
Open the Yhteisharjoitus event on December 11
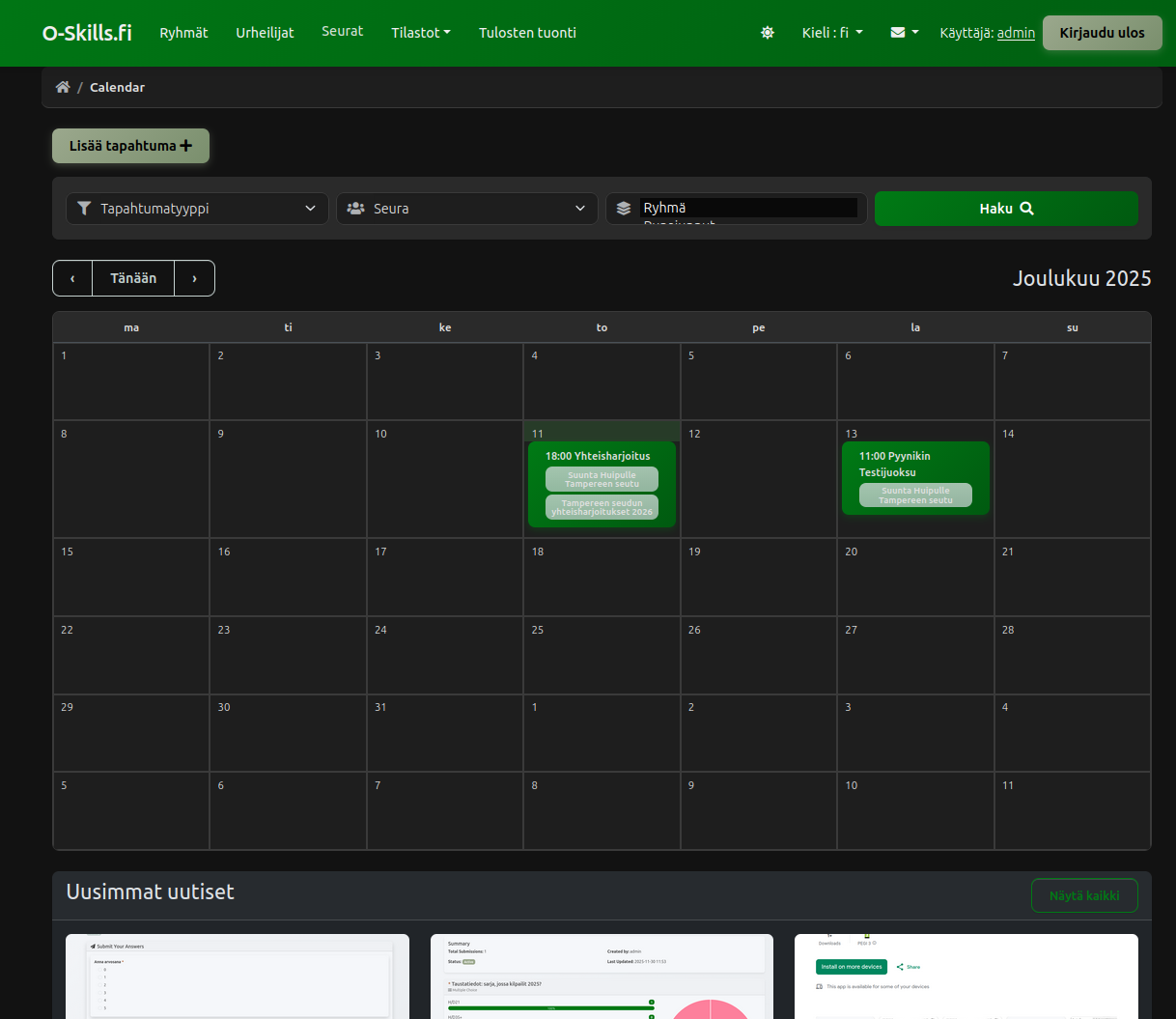pyautogui.click(x=602, y=456)
